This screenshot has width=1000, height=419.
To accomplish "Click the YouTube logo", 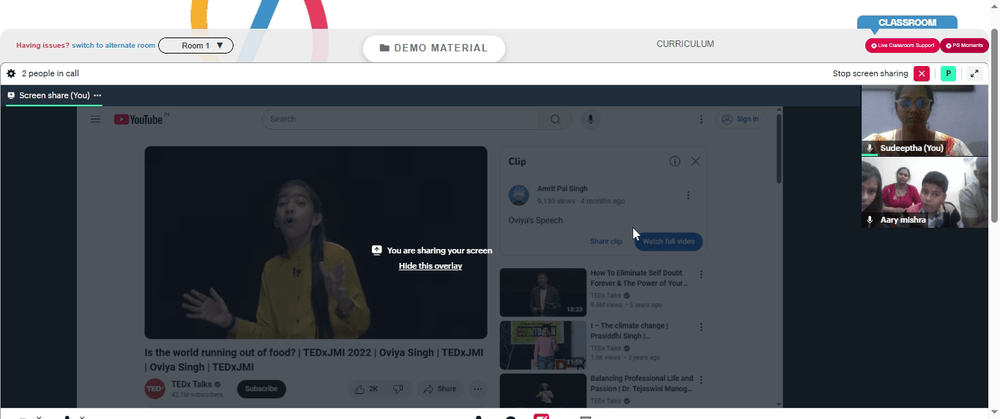I will coord(138,119).
